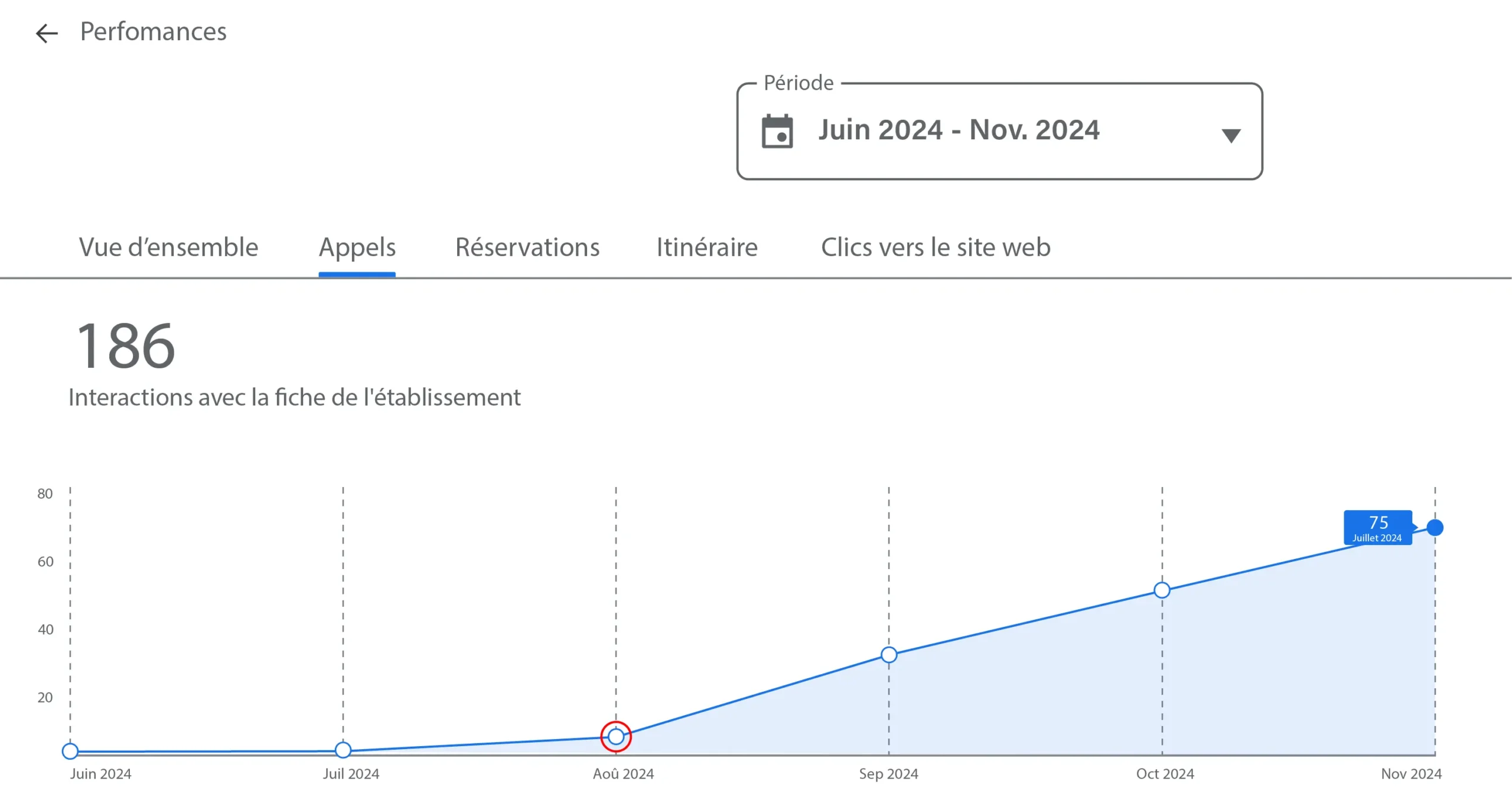Image resolution: width=1512 pixels, height=804 pixels.
Task: Click the Sep 2024 data point
Action: 889,655
